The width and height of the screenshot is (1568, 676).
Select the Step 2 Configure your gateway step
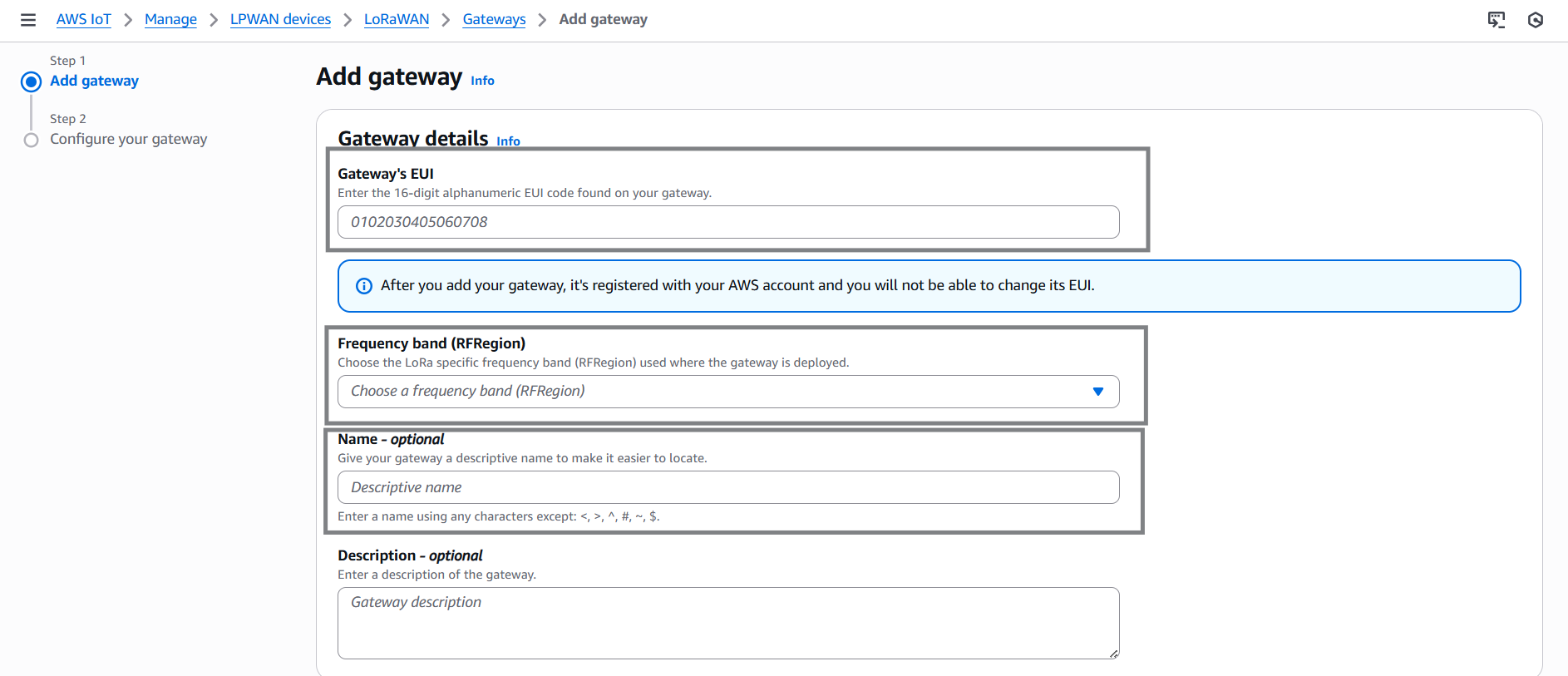[32, 140]
